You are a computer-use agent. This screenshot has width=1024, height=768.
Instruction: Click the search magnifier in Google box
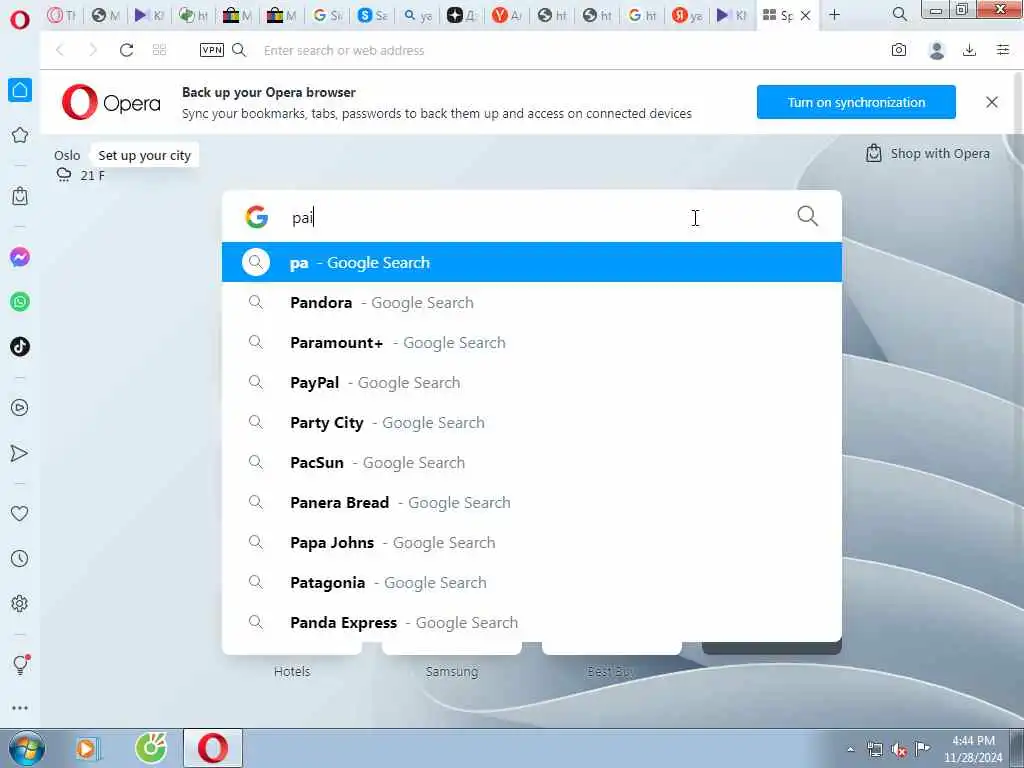click(808, 216)
